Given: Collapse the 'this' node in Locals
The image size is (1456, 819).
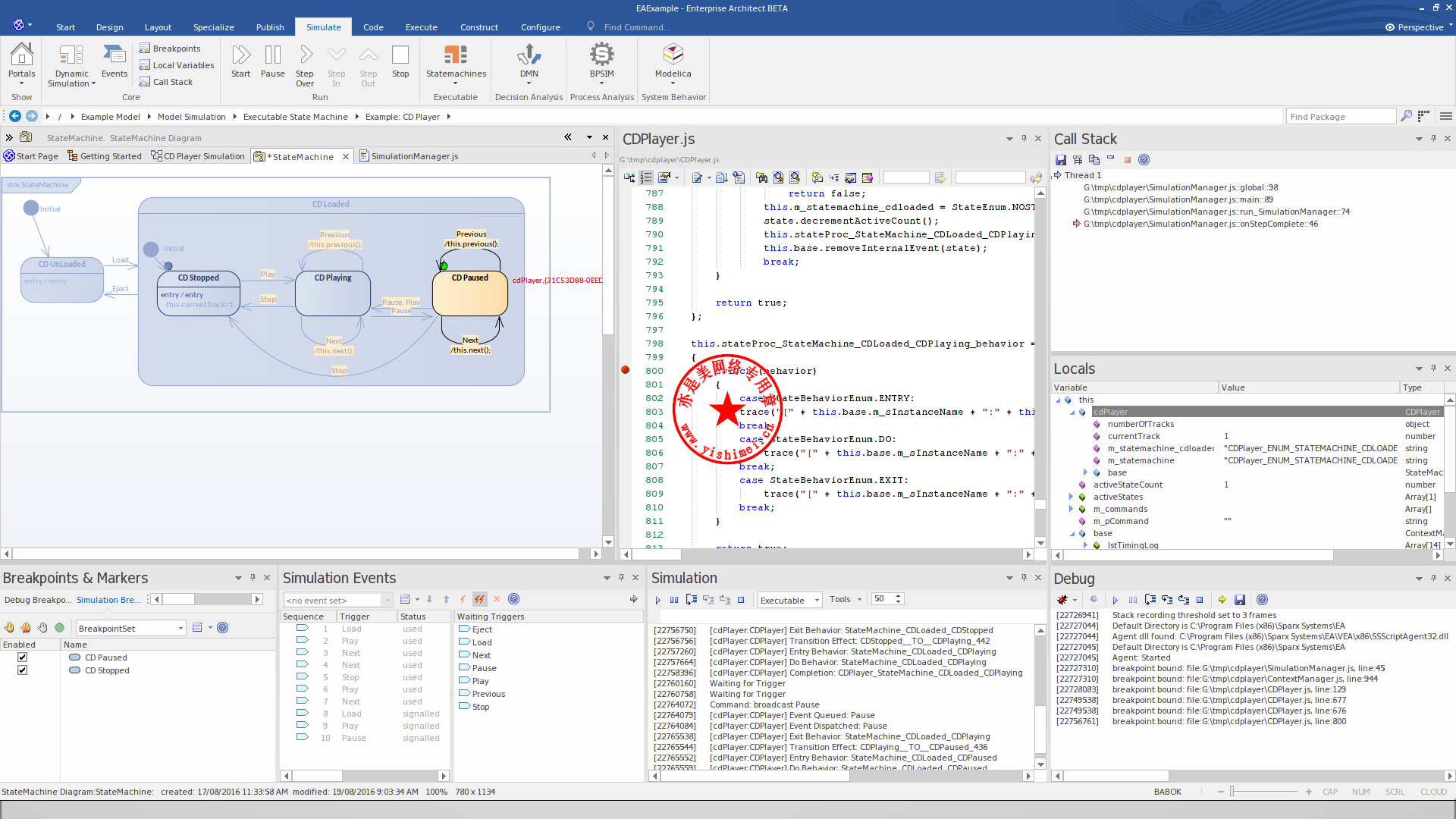Looking at the screenshot, I should coord(1058,400).
